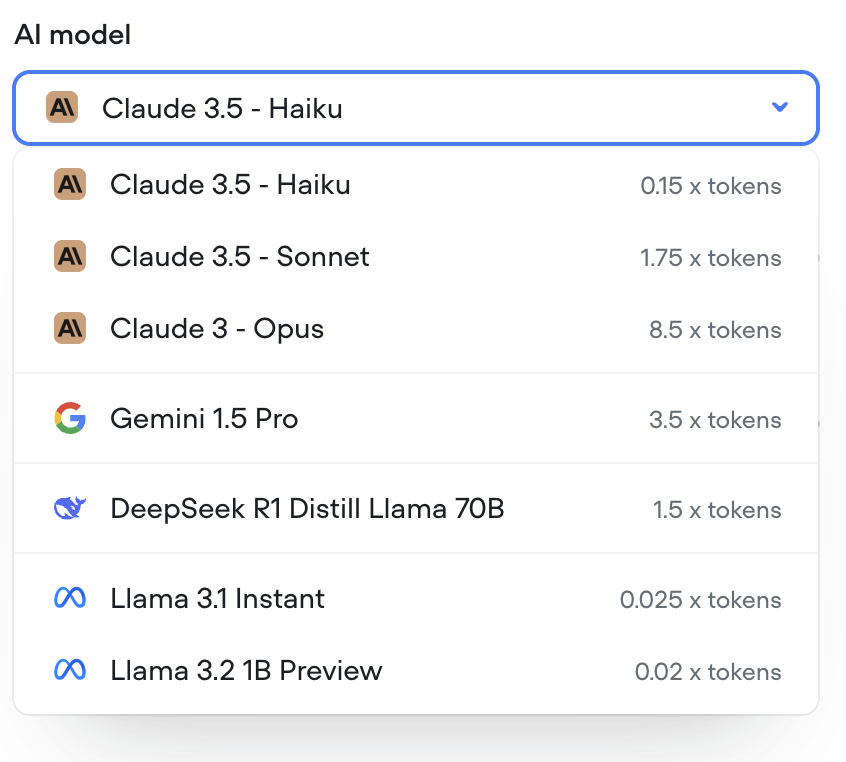Click the "8.5 x tokens" cost label
Viewport: 846px width, 762px height.
tap(715, 329)
